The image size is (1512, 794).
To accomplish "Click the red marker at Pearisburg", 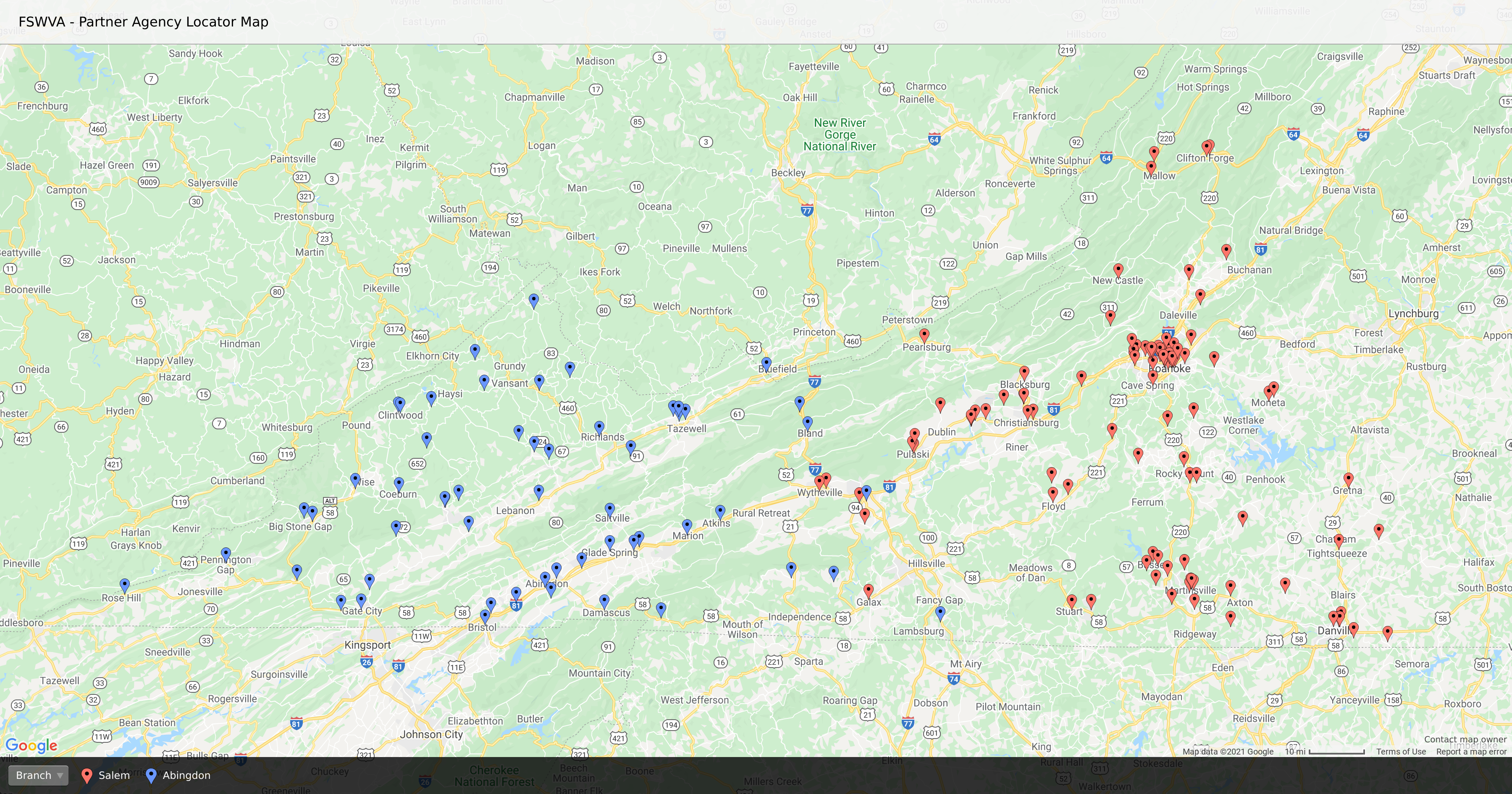I will [x=924, y=335].
